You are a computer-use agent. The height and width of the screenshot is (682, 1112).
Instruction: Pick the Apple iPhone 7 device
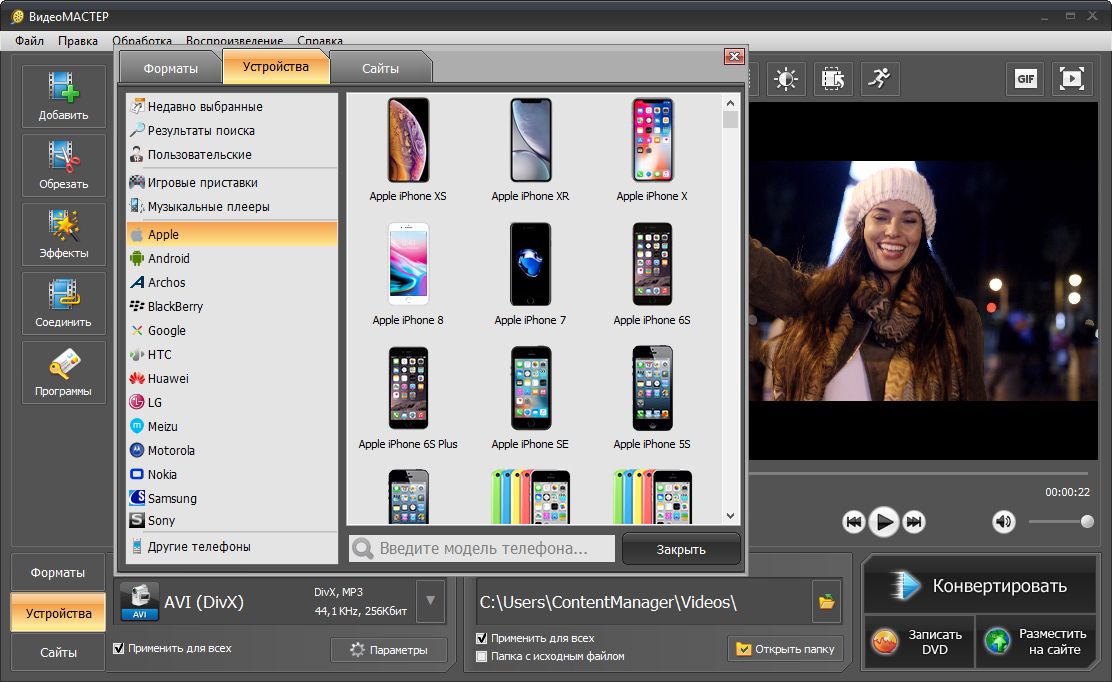(530, 274)
